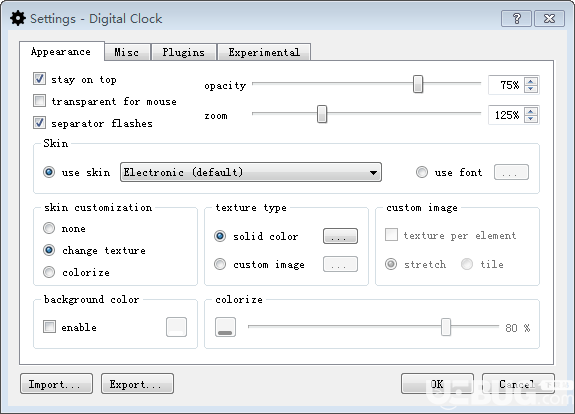Select the custom image radio button
Viewport: 575px width, 414px height.
click(220, 264)
